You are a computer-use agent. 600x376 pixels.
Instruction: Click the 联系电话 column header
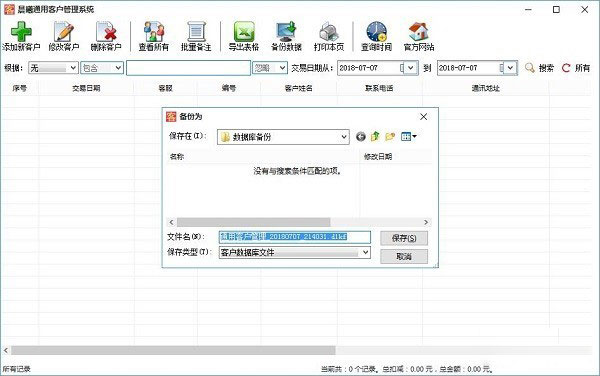379,88
